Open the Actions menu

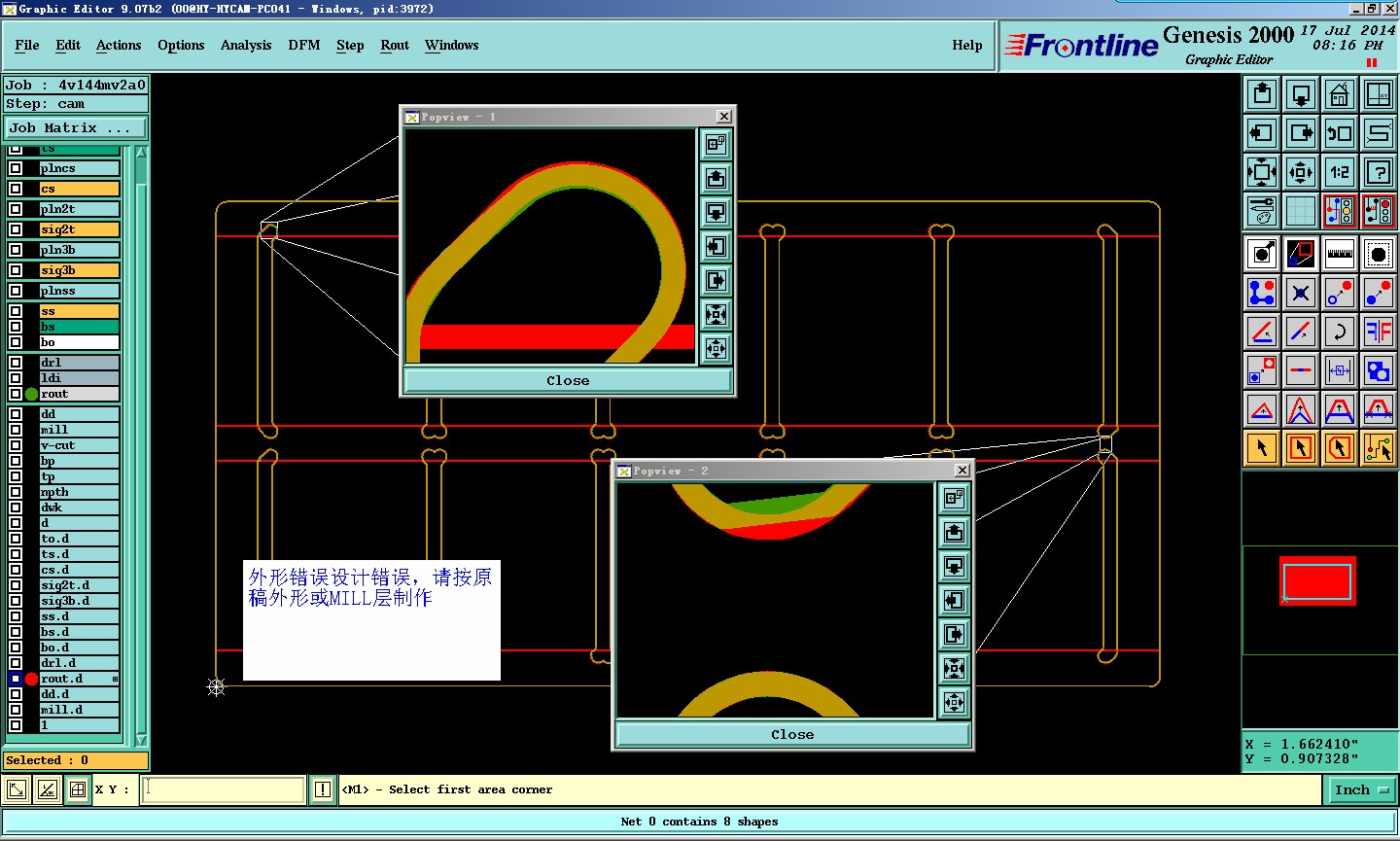pyautogui.click(x=119, y=45)
